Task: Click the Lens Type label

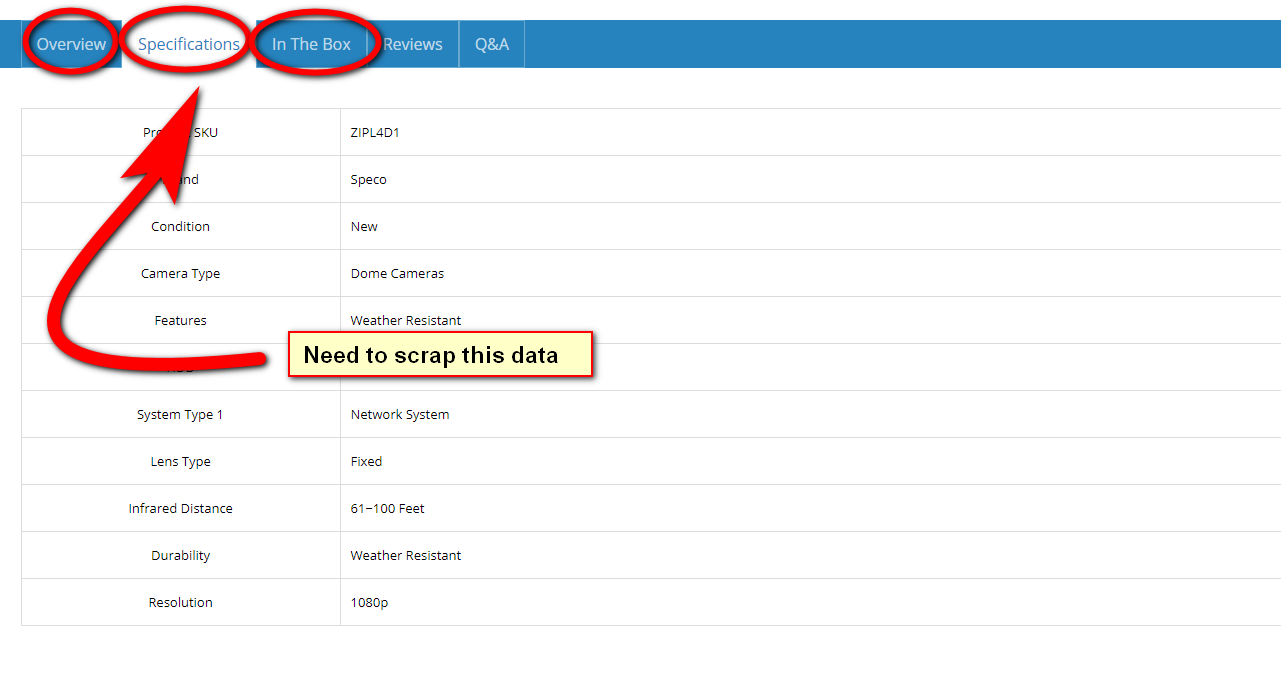Action: pos(180,462)
